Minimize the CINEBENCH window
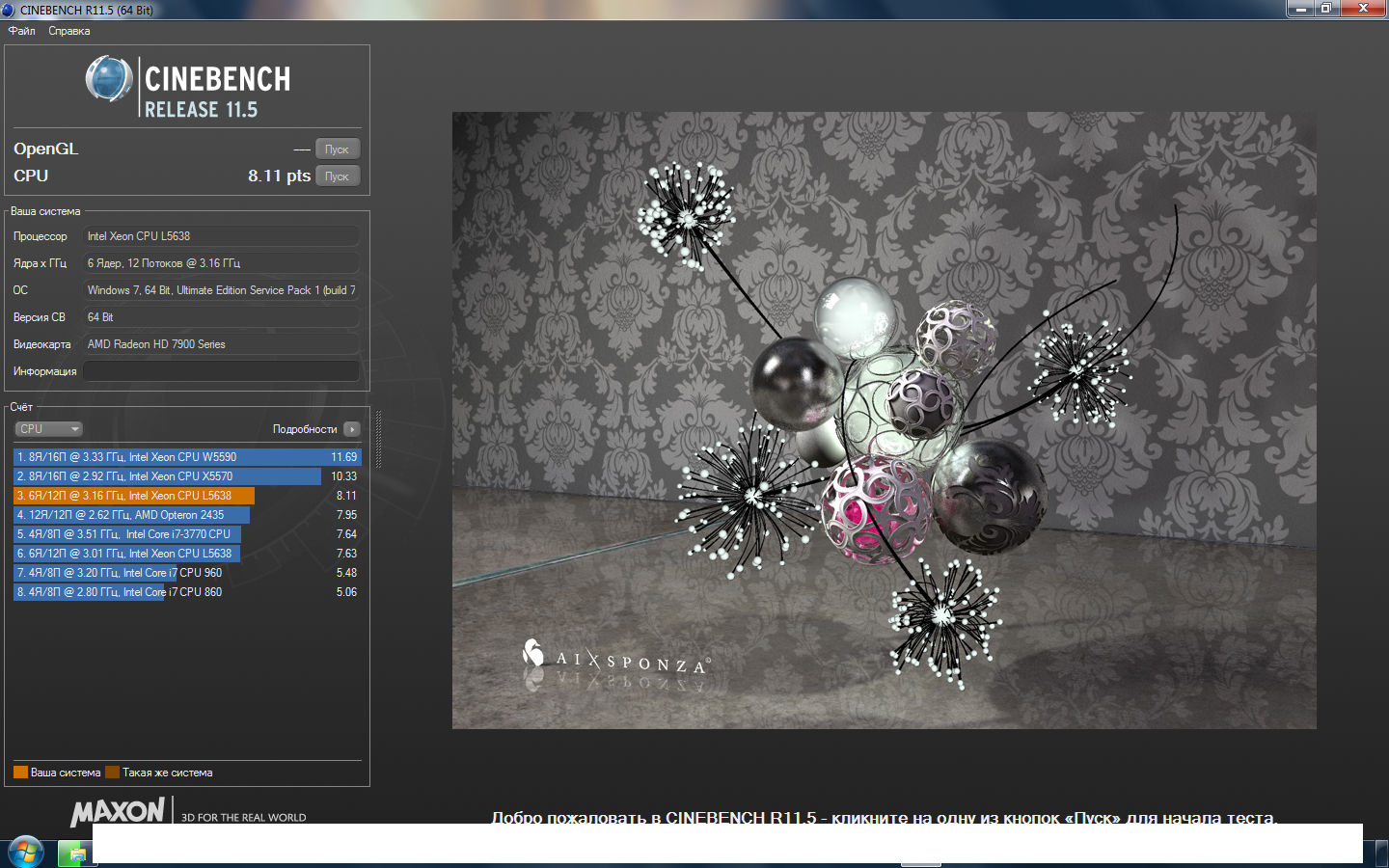The width and height of the screenshot is (1389, 868). (x=1300, y=9)
